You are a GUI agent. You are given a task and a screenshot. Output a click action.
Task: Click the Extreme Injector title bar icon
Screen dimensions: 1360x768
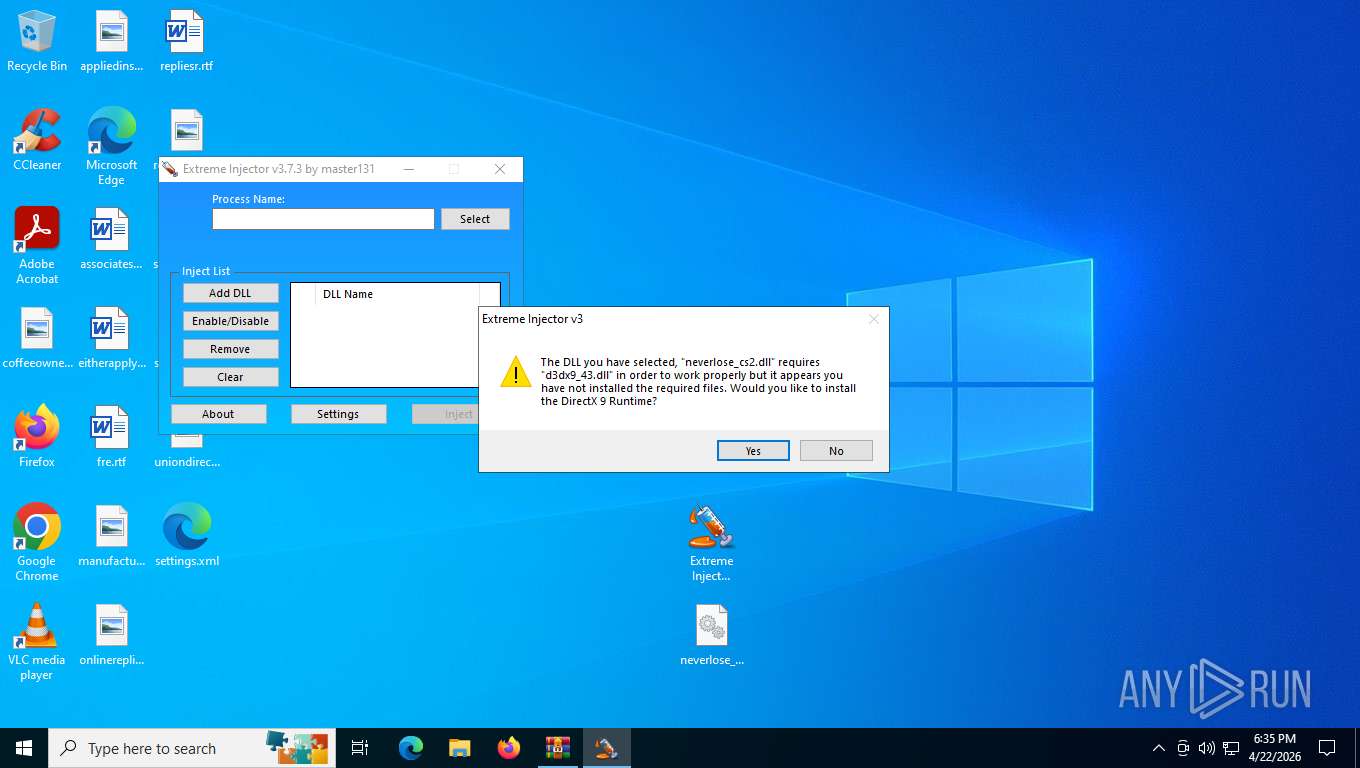click(170, 169)
